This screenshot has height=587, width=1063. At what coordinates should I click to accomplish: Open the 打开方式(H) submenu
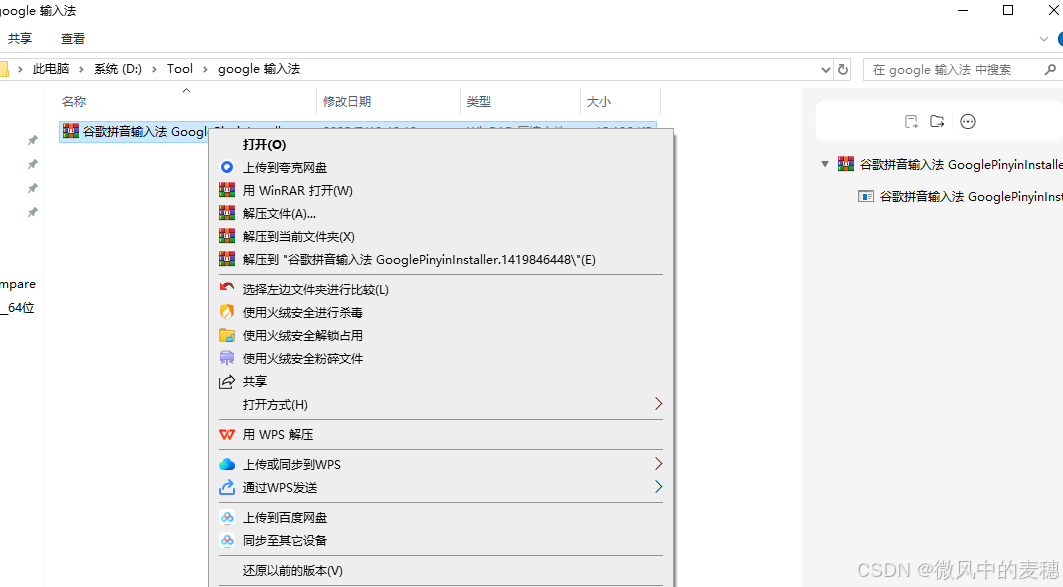pyautogui.click(x=275, y=405)
